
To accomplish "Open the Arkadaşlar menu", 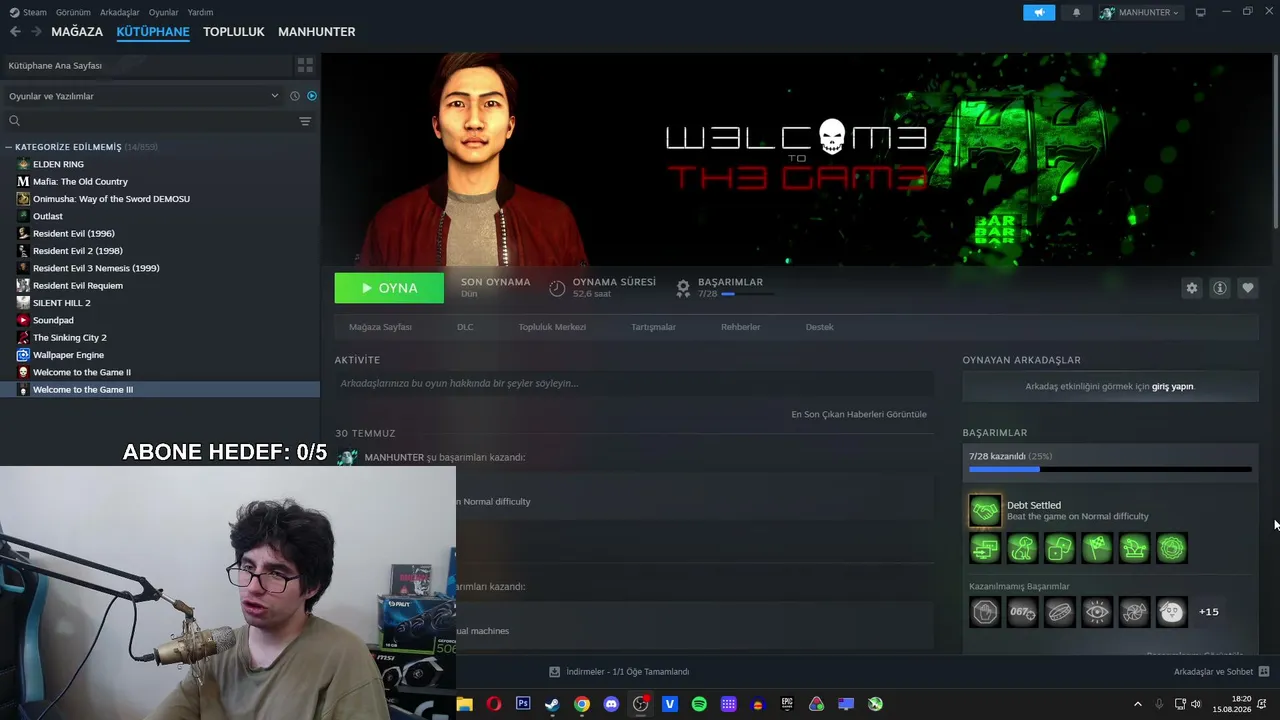I will [120, 12].
